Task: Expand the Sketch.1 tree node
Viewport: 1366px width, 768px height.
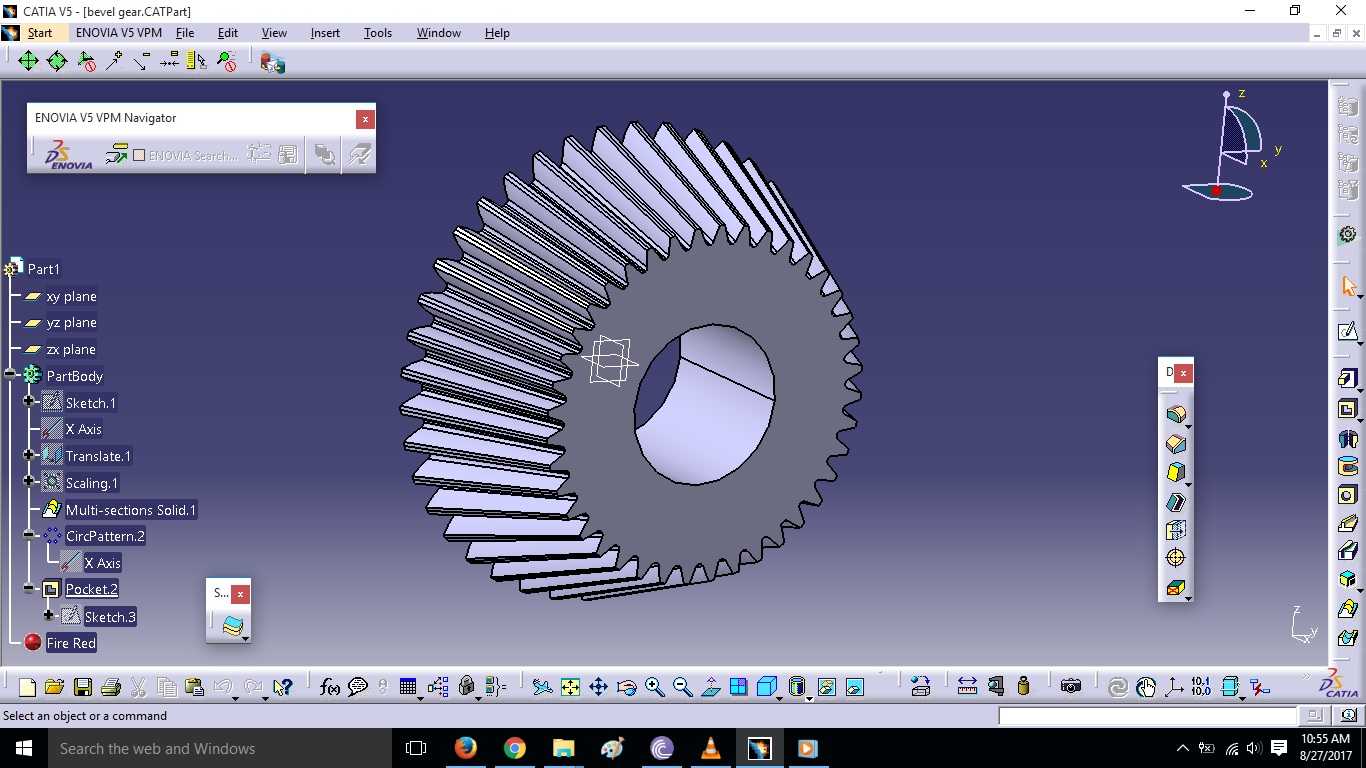Action: point(29,402)
